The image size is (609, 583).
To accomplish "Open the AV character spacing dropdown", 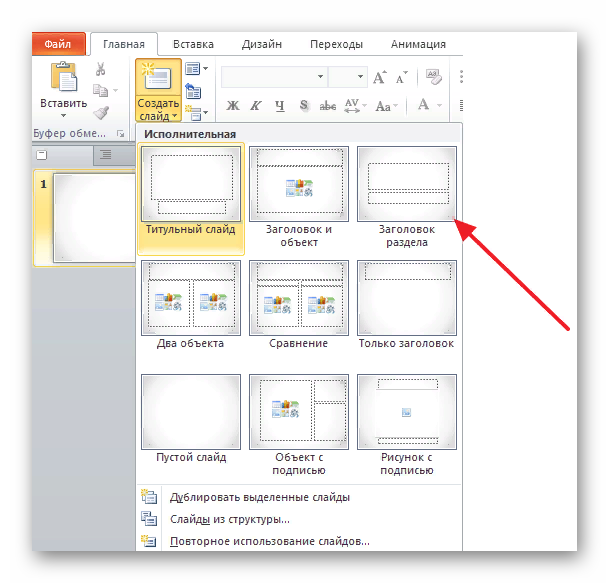I will [355, 106].
